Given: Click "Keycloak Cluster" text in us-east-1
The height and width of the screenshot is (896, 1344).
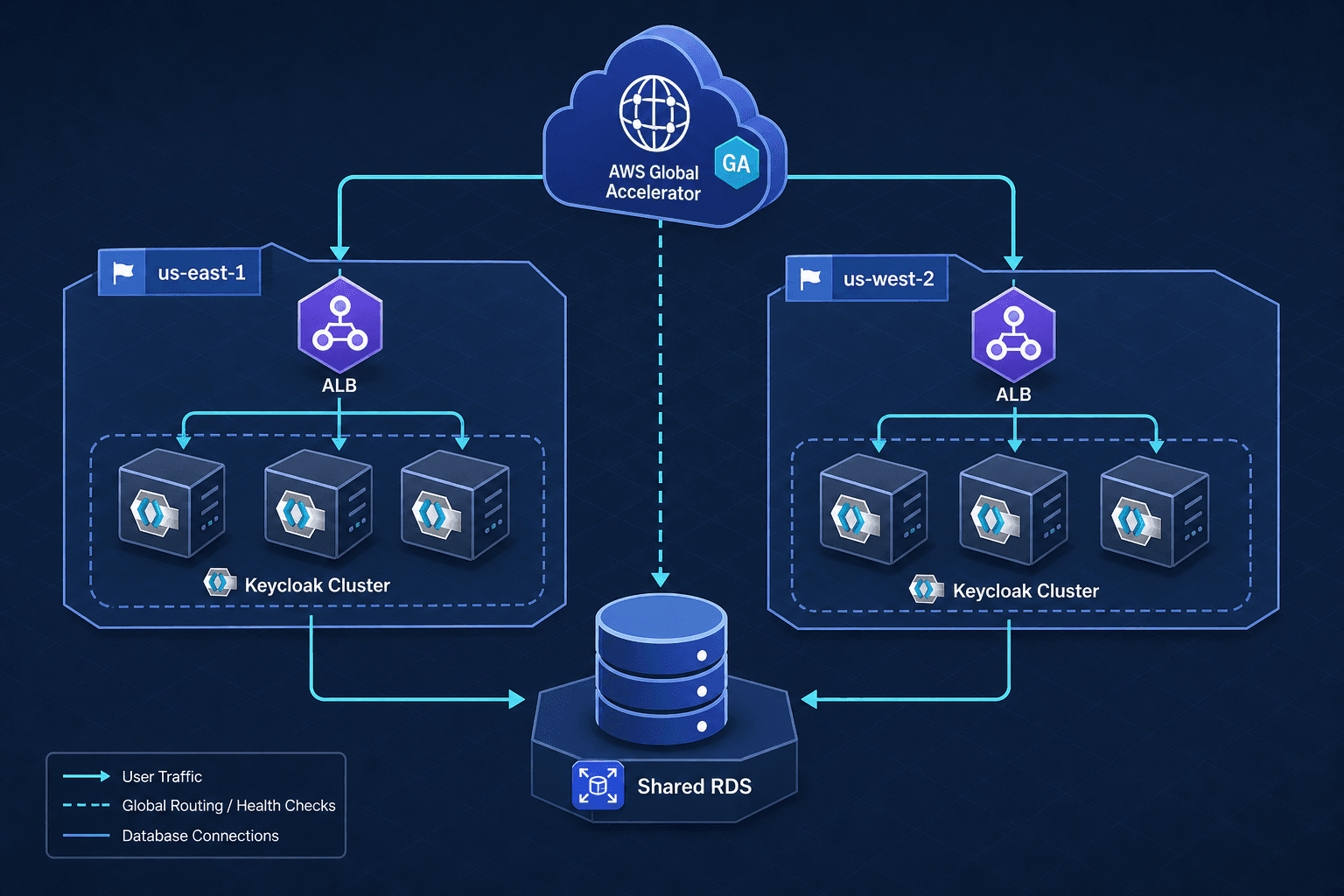Looking at the screenshot, I should click(x=317, y=585).
